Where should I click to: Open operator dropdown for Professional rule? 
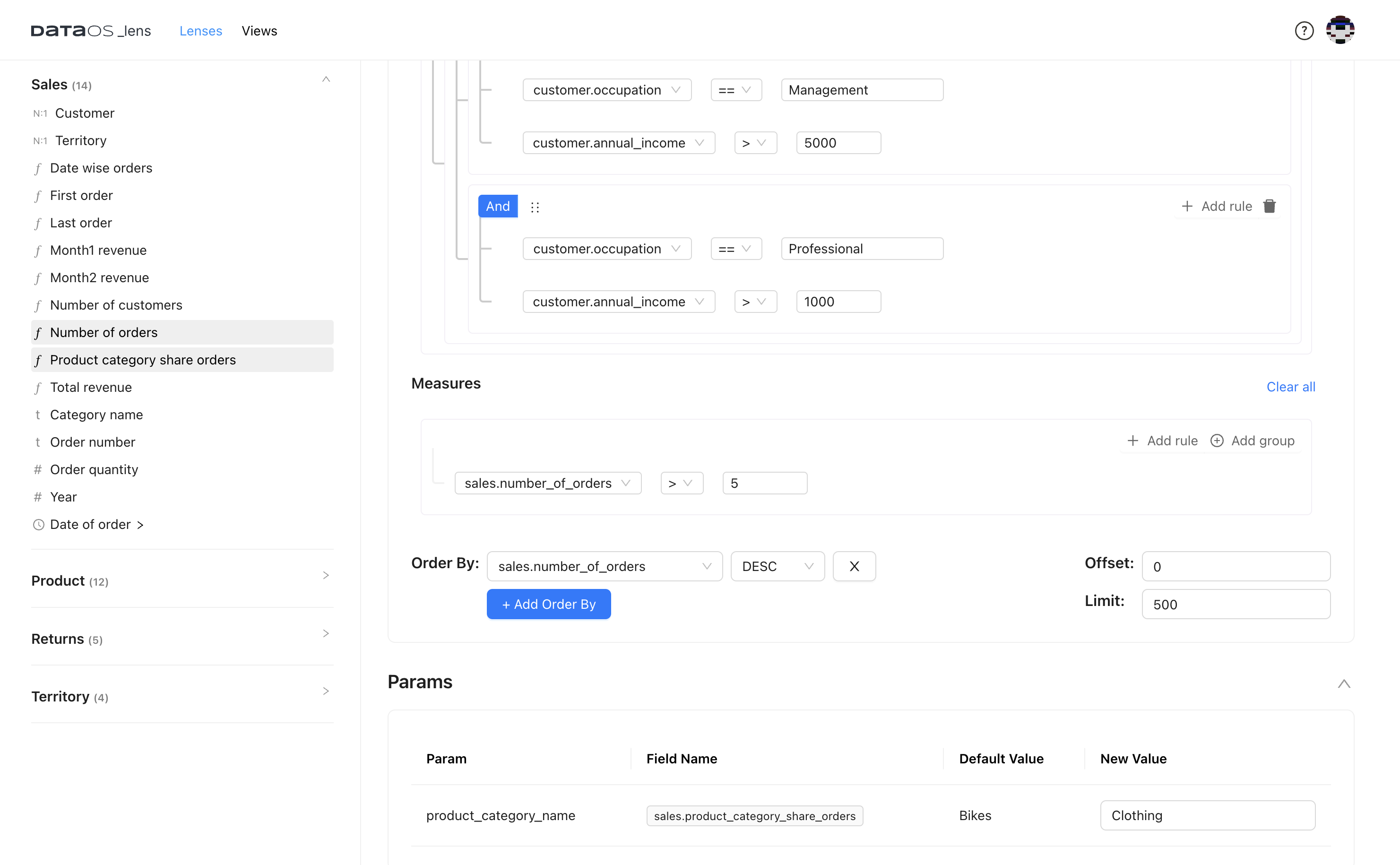click(736, 249)
